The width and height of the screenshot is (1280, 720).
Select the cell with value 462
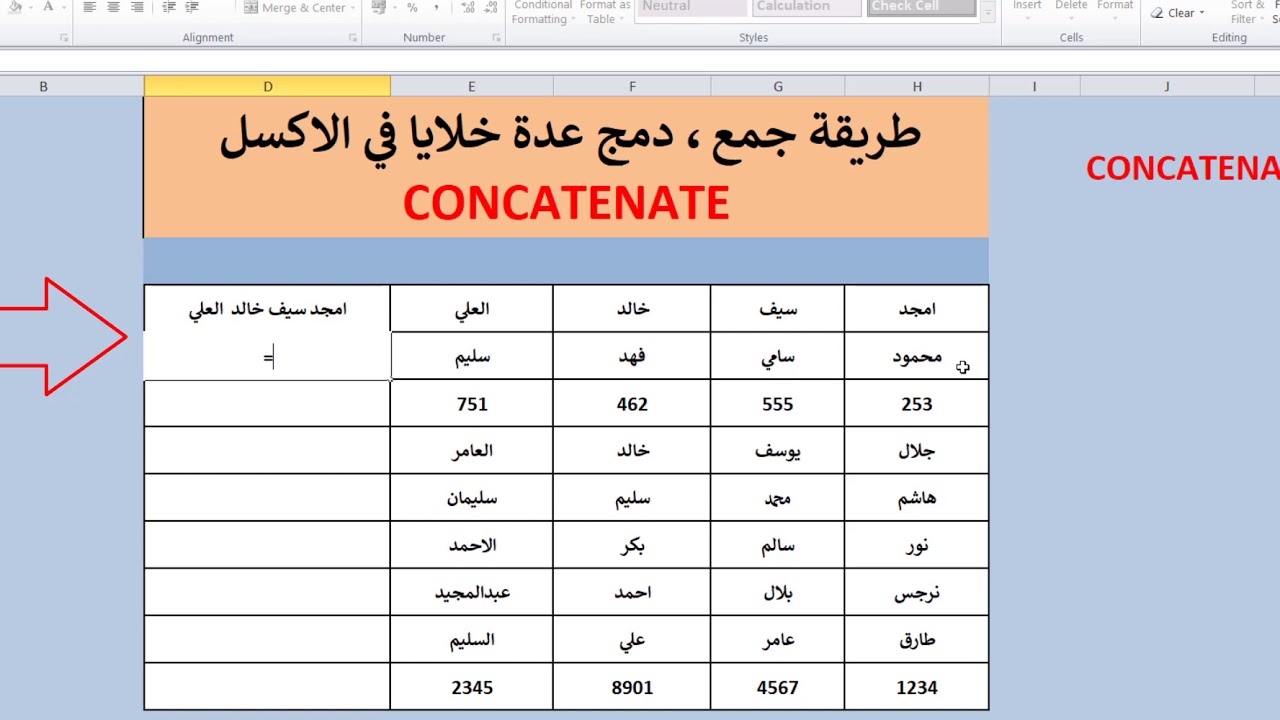632,404
